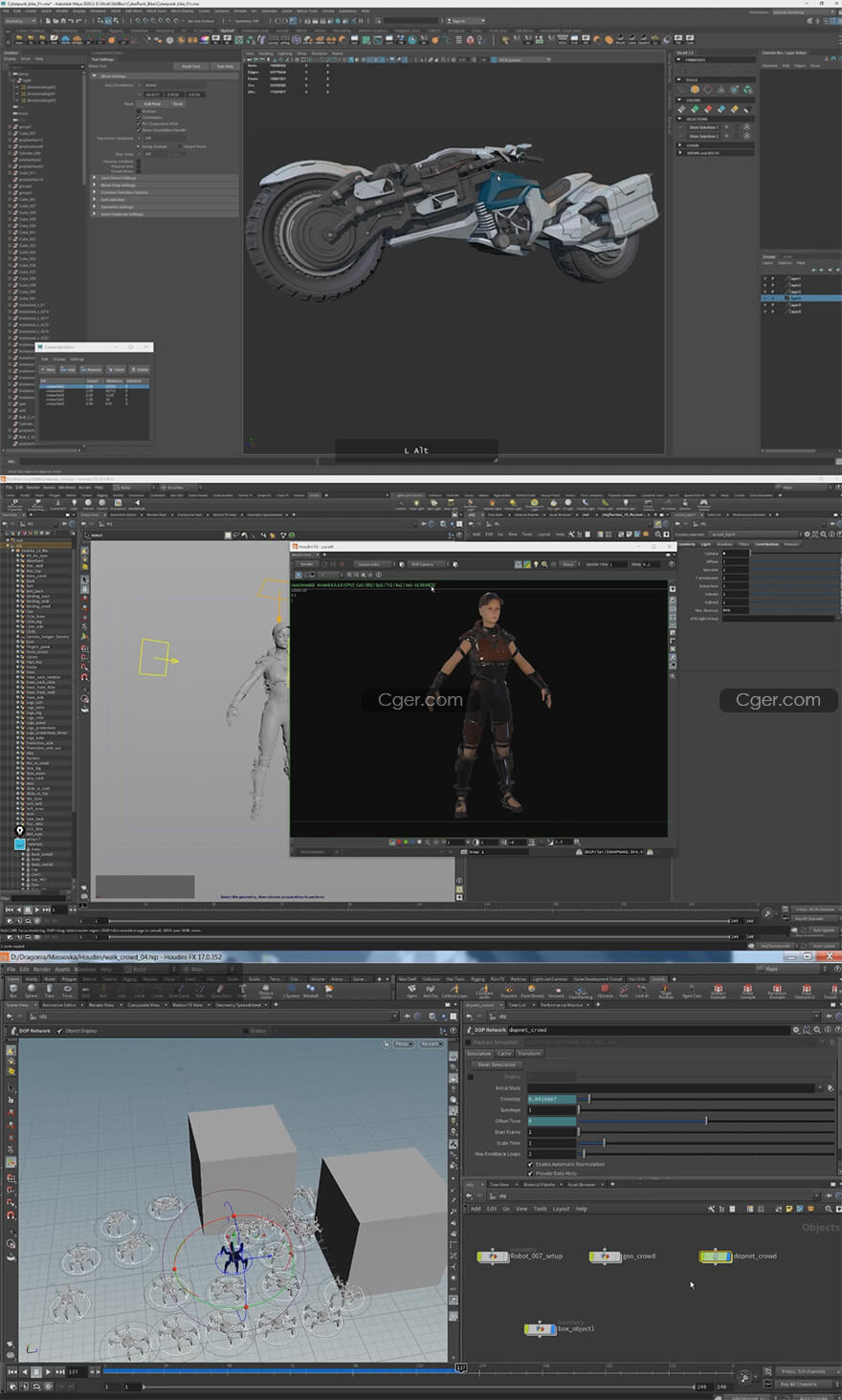The image size is (842, 1400).
Task: Select the geo_crowd node icon
Action: (x=605, y=1257)
